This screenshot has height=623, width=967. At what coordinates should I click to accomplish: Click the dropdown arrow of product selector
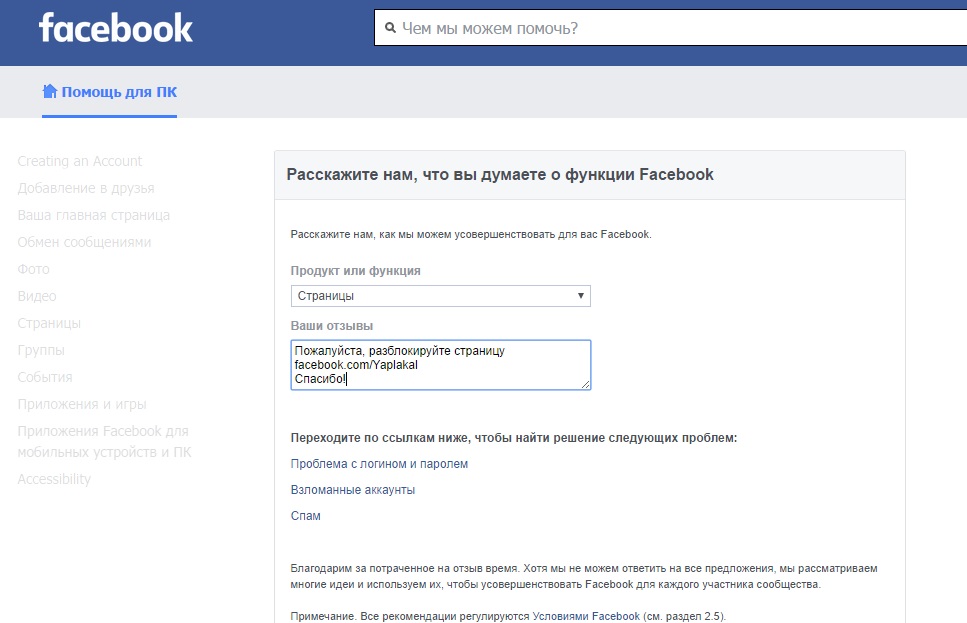pos(580,295)
